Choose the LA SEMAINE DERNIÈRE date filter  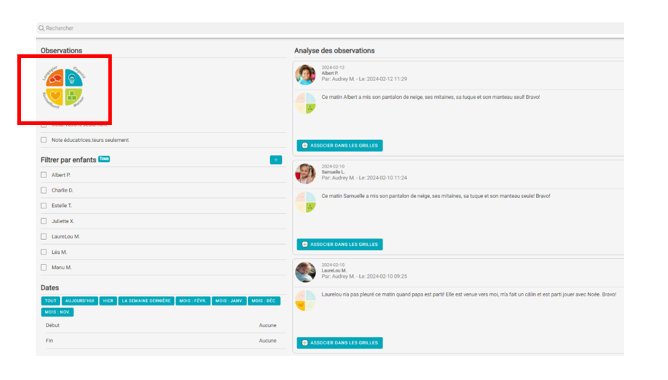click(x=146, y=301)
